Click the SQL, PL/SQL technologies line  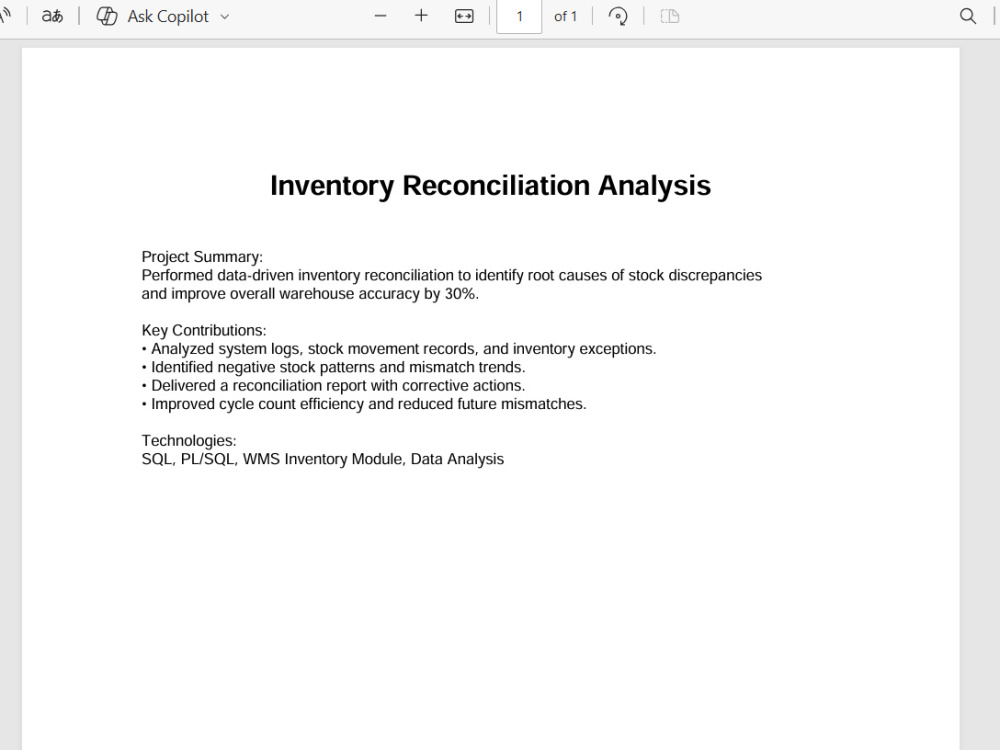pyautogui.click(x=322, y=459)
